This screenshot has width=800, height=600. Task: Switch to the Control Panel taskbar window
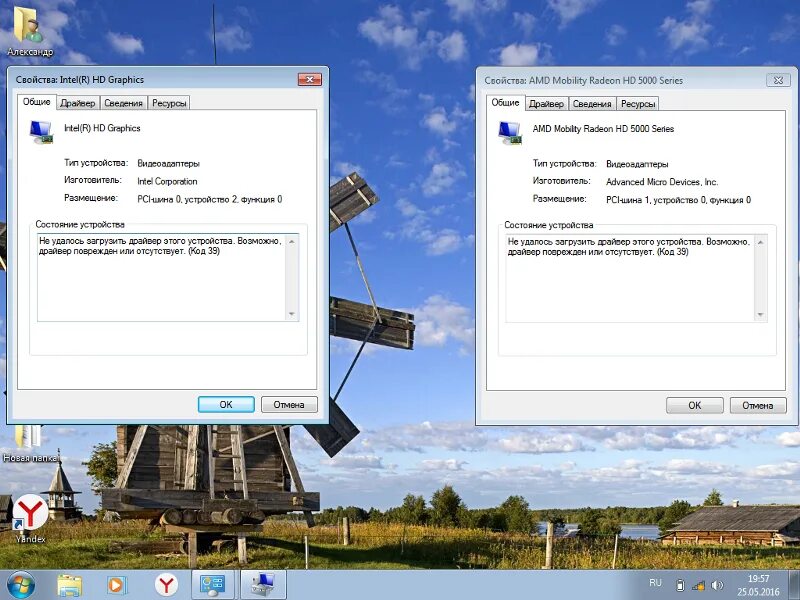212,585
